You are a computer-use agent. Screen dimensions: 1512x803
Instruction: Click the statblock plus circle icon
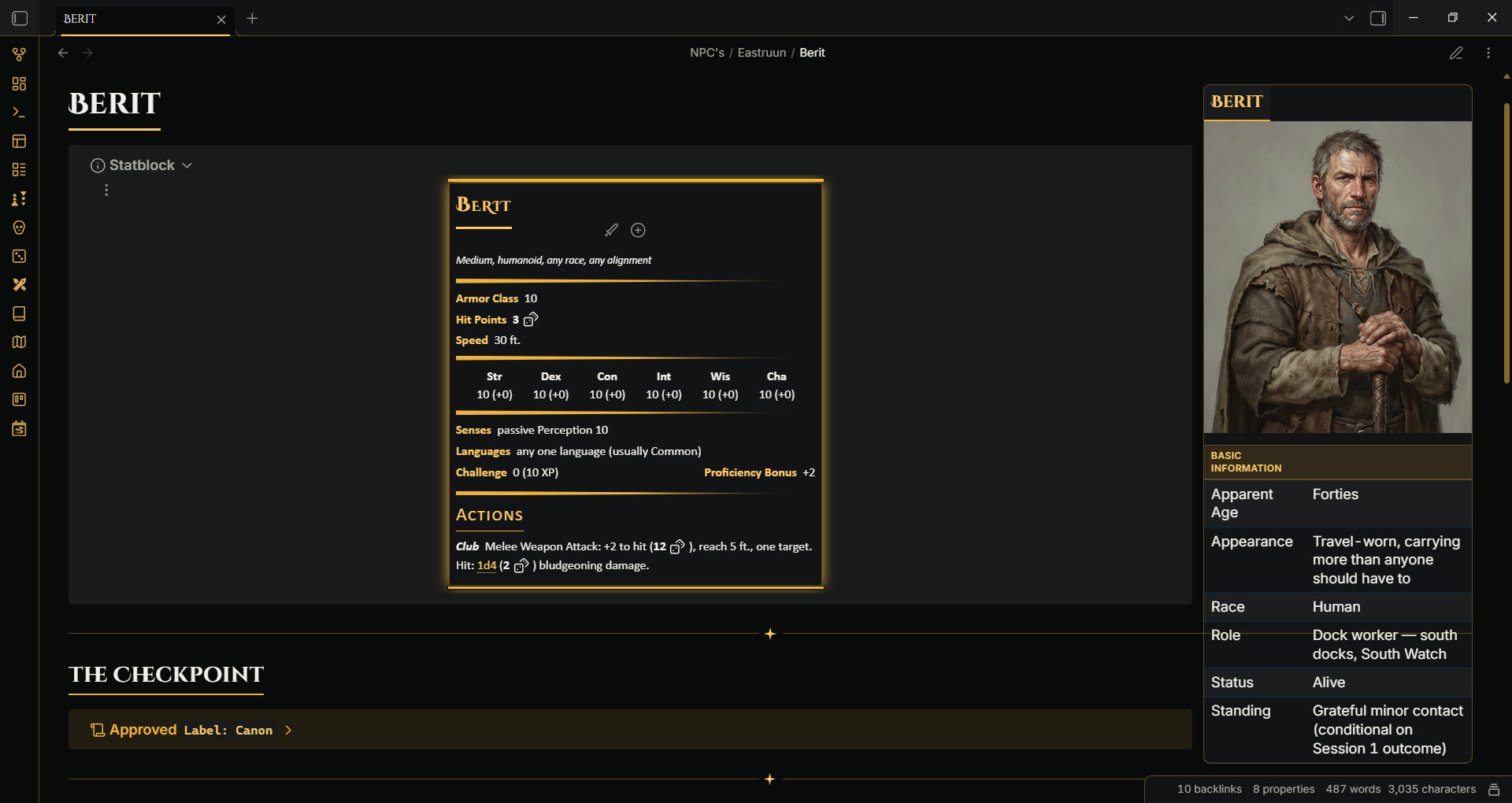click(638, 230)
